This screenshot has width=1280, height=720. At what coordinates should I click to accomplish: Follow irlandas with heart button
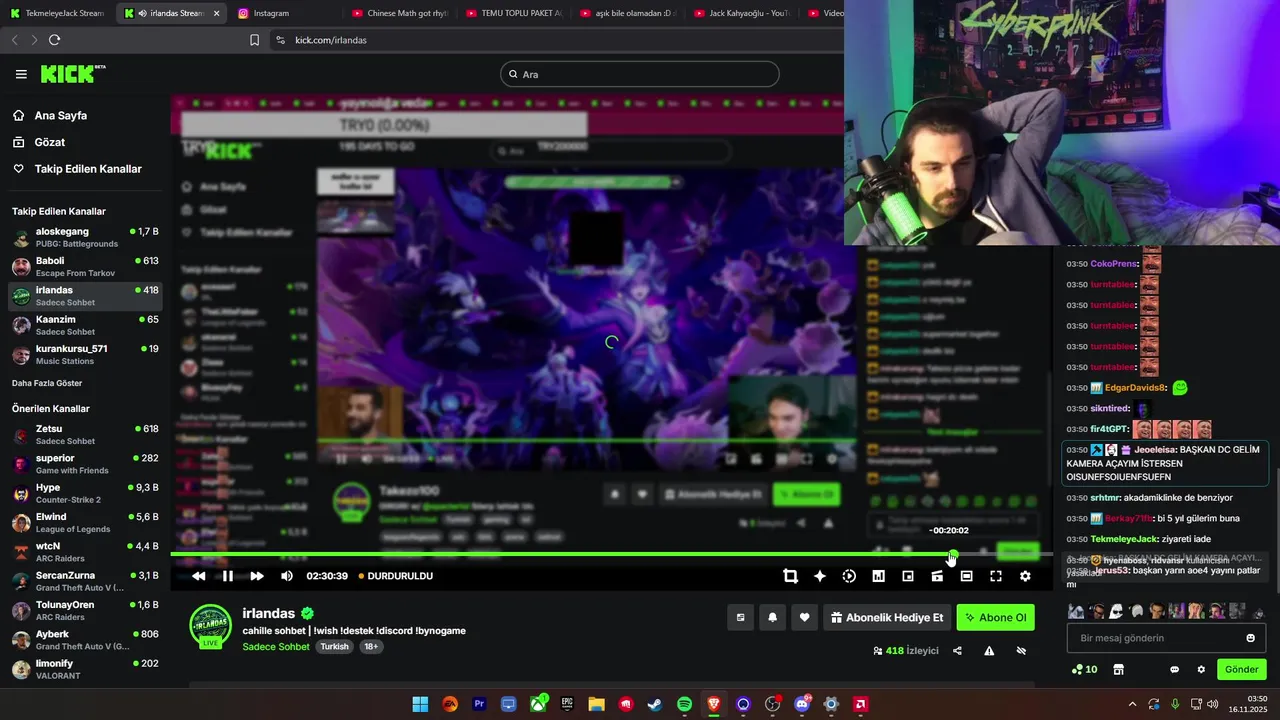pyautogui.click(x=804, y=618)
